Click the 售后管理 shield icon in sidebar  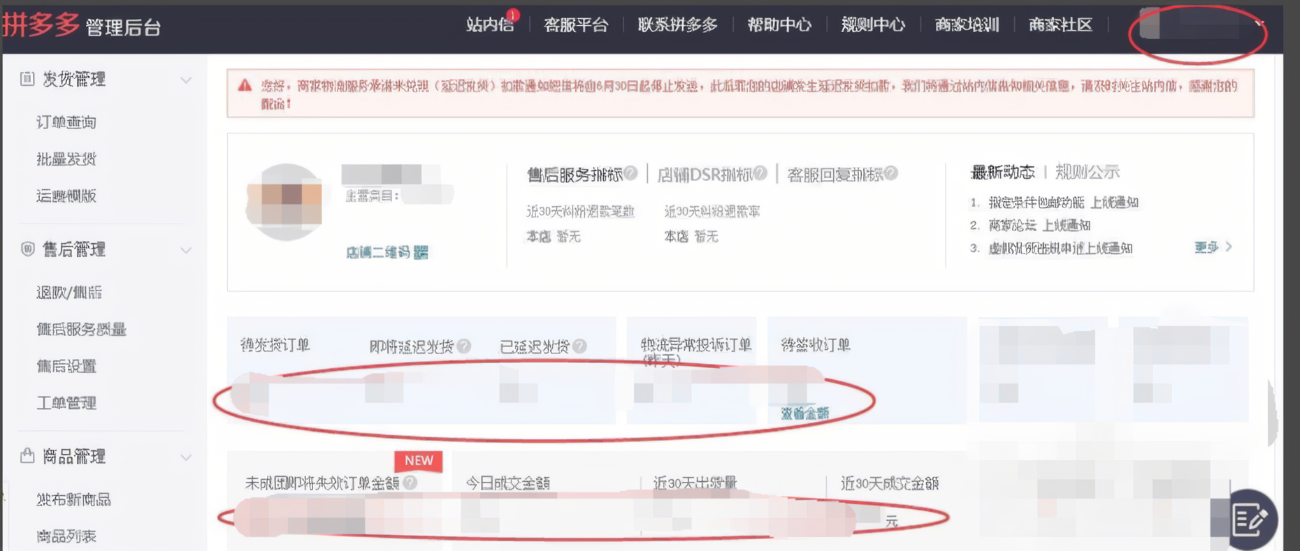(x=27, y=249)
